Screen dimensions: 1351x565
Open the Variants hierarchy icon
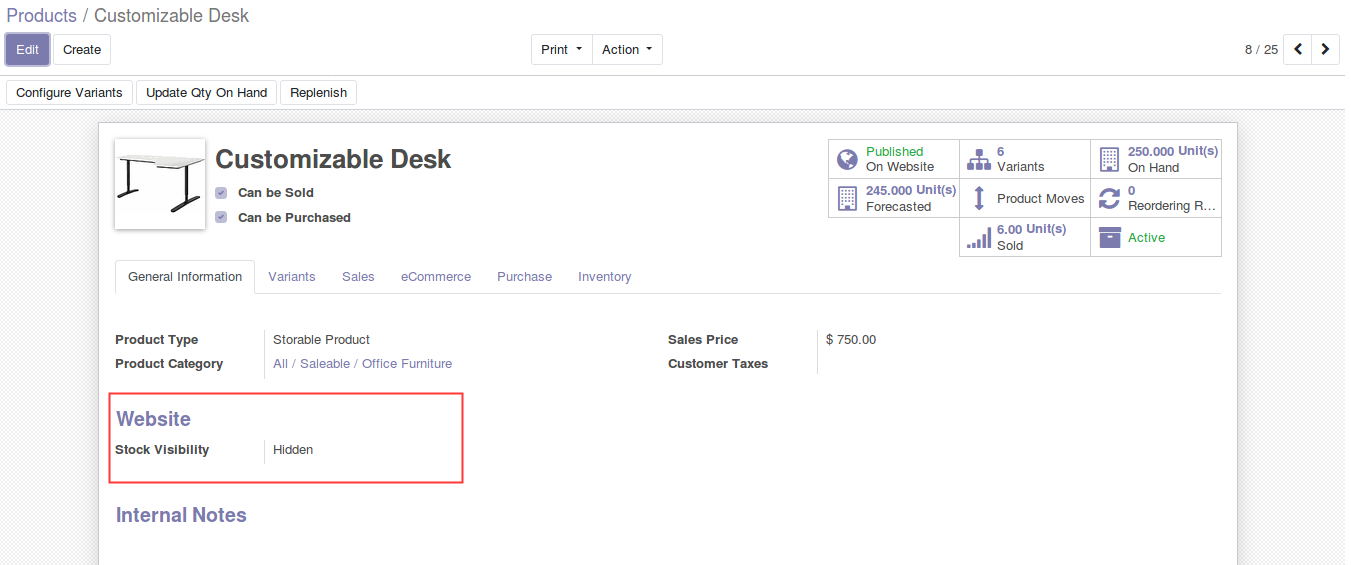click(x=978, y=159)
